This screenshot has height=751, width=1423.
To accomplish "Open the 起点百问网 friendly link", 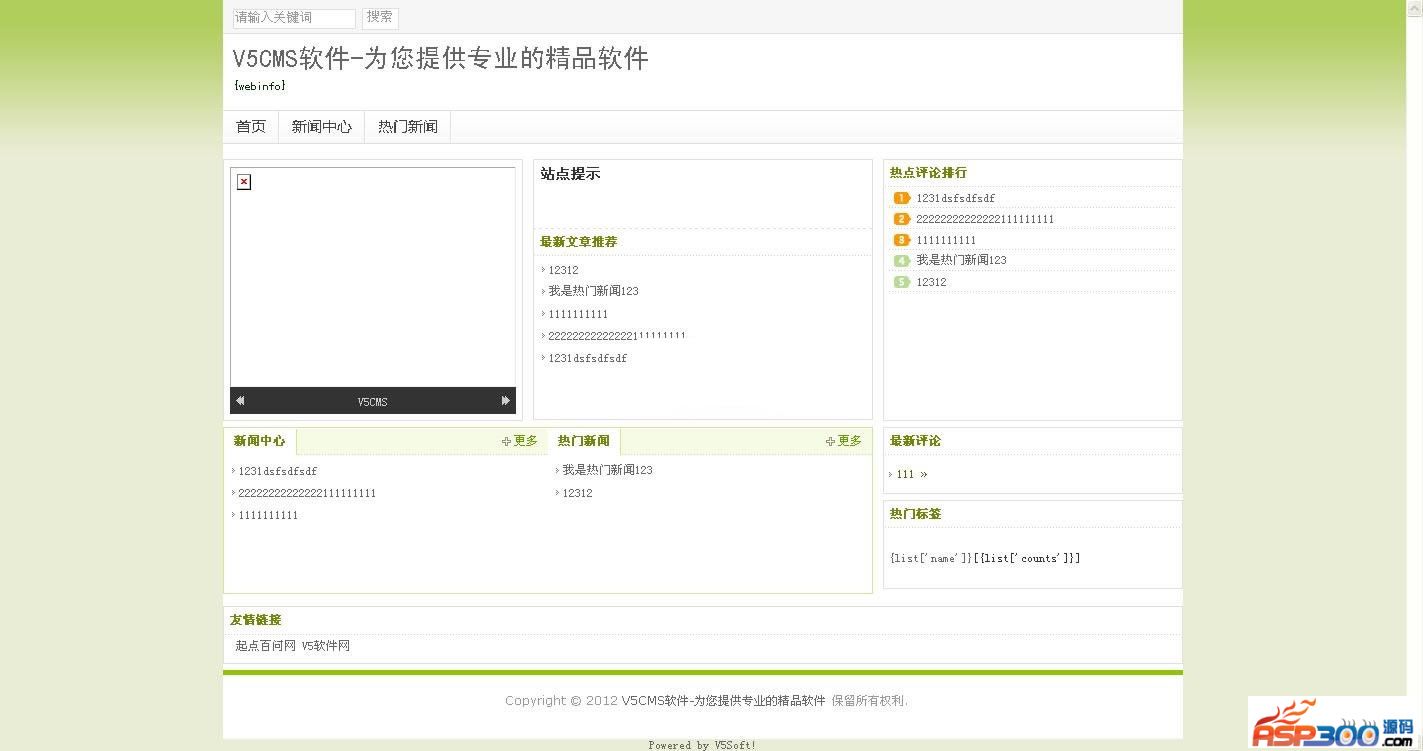I will point(265,646).
